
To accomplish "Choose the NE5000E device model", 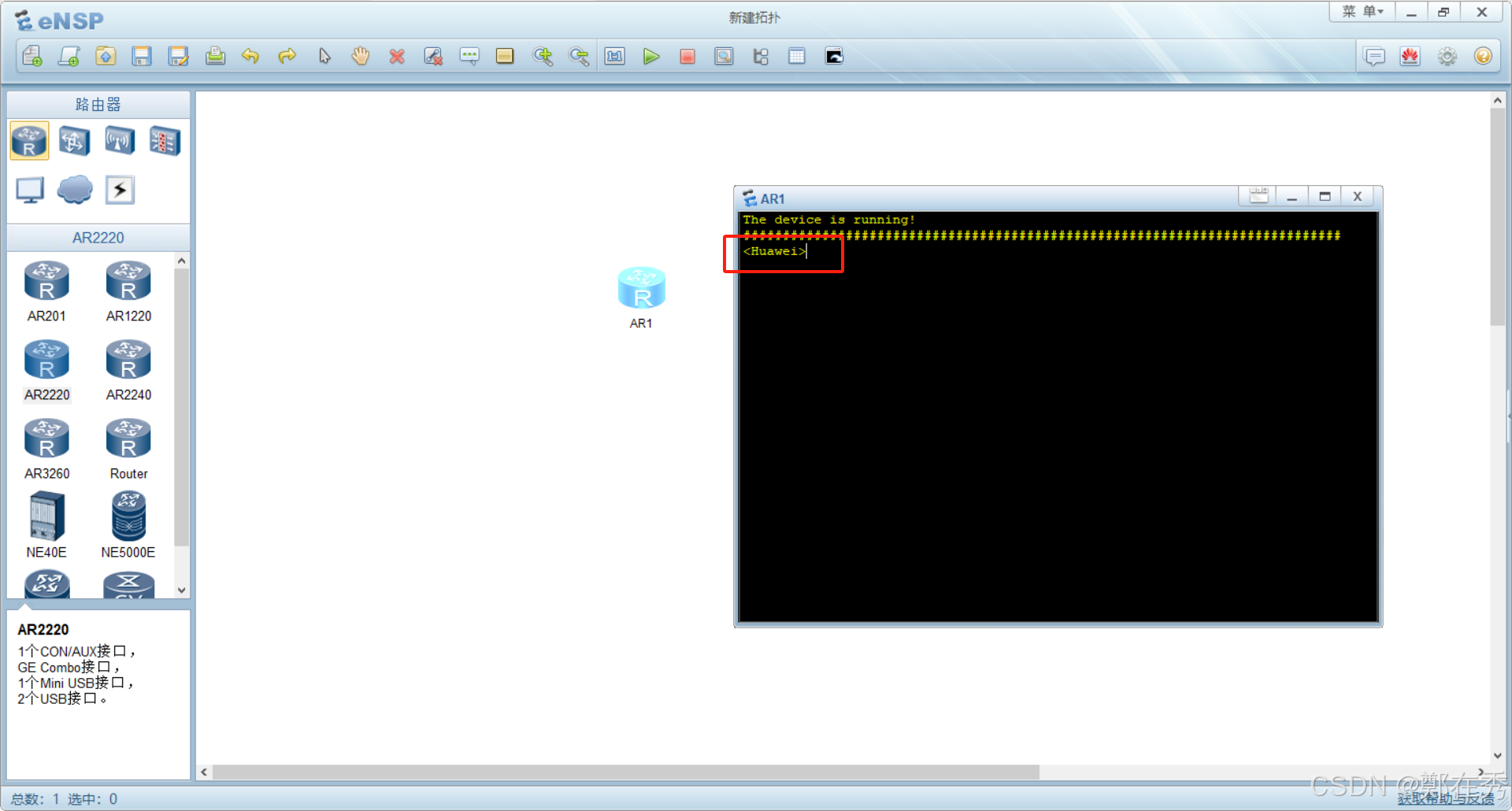I will [128, 525].
